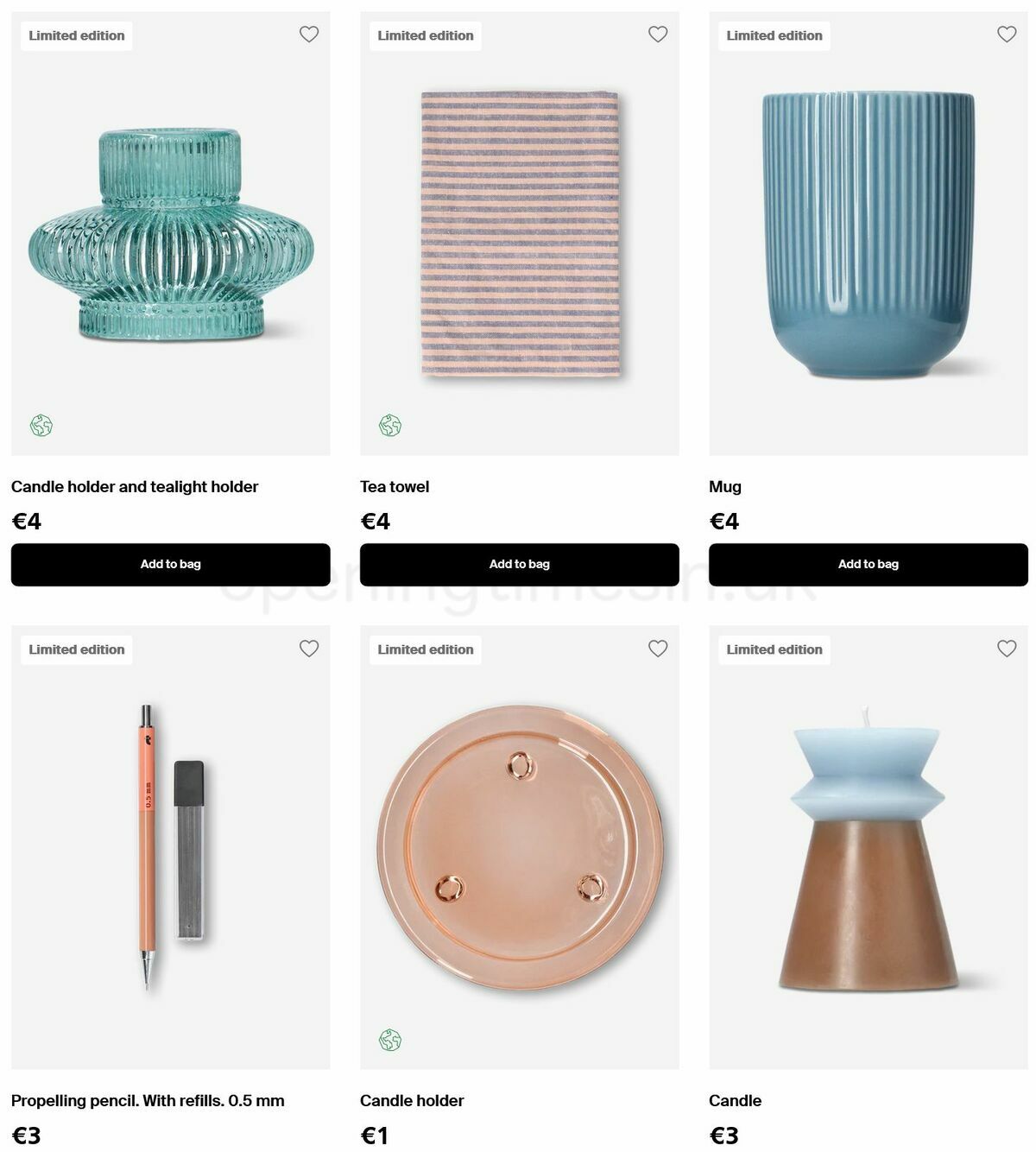This screenshot has width=1036, height=1152.
Task: Click heart icon on the Candle card
Action: pos(1007,649)
